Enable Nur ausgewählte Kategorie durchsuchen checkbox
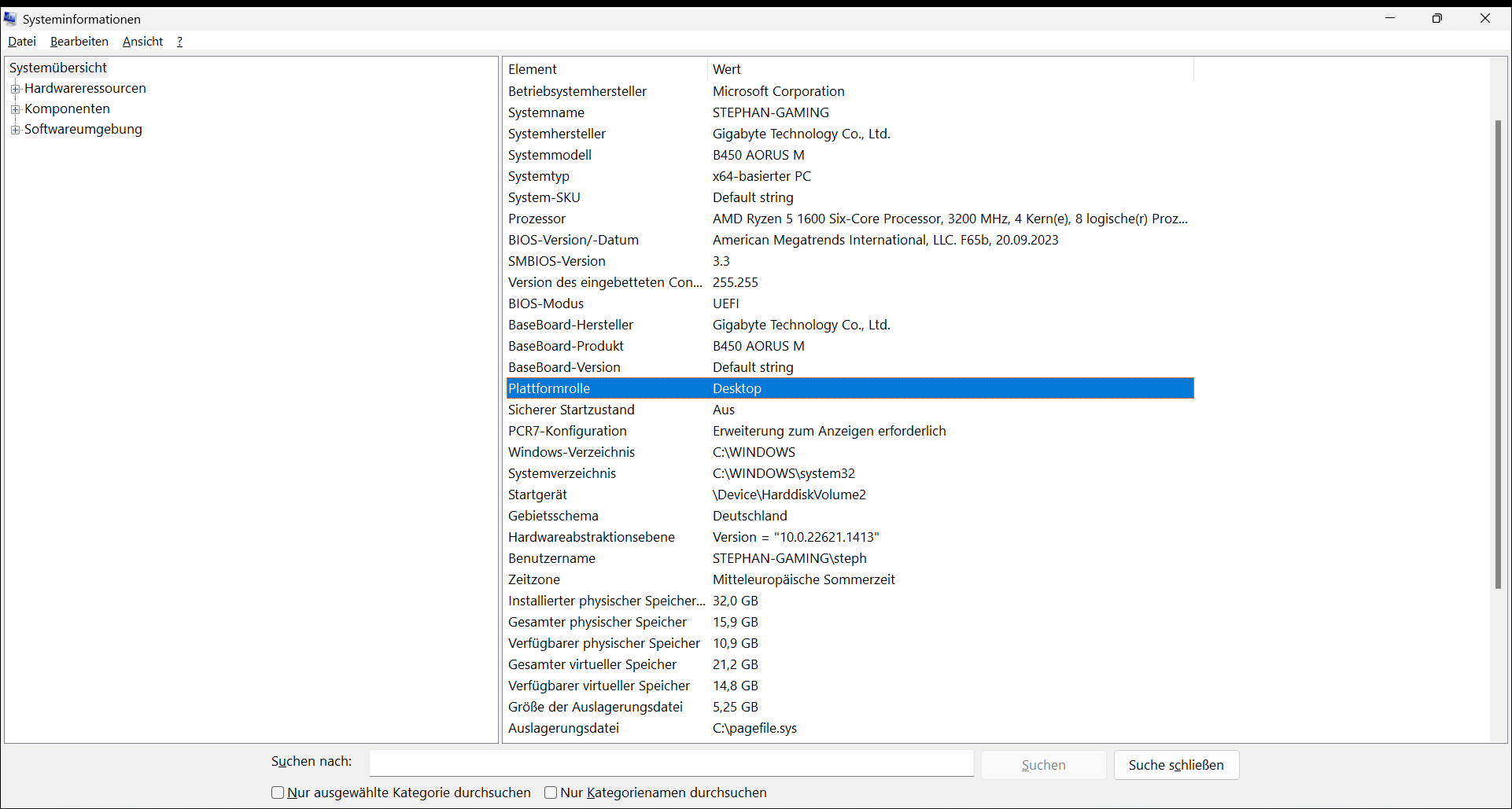Image resolution: width=1512 pixels, height=809 pixels. click(x=278, y=792)
